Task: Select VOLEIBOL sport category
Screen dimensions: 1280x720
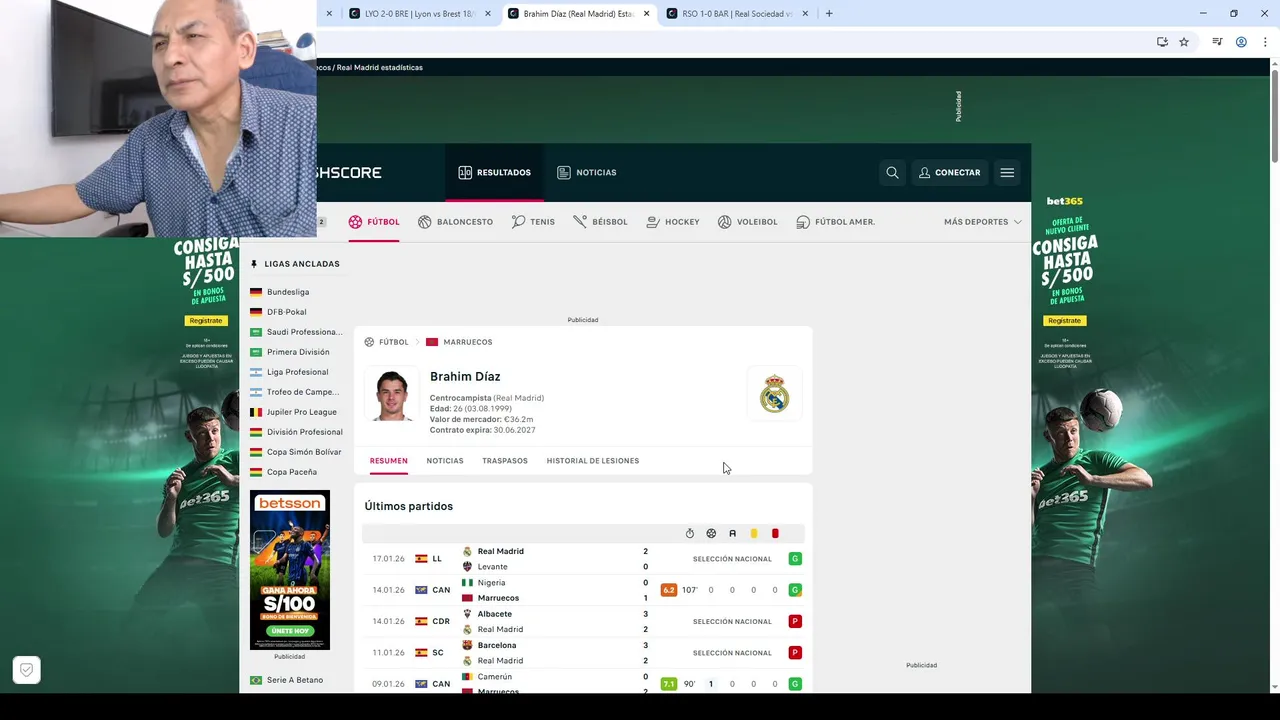Action: (x=747, y=222)
